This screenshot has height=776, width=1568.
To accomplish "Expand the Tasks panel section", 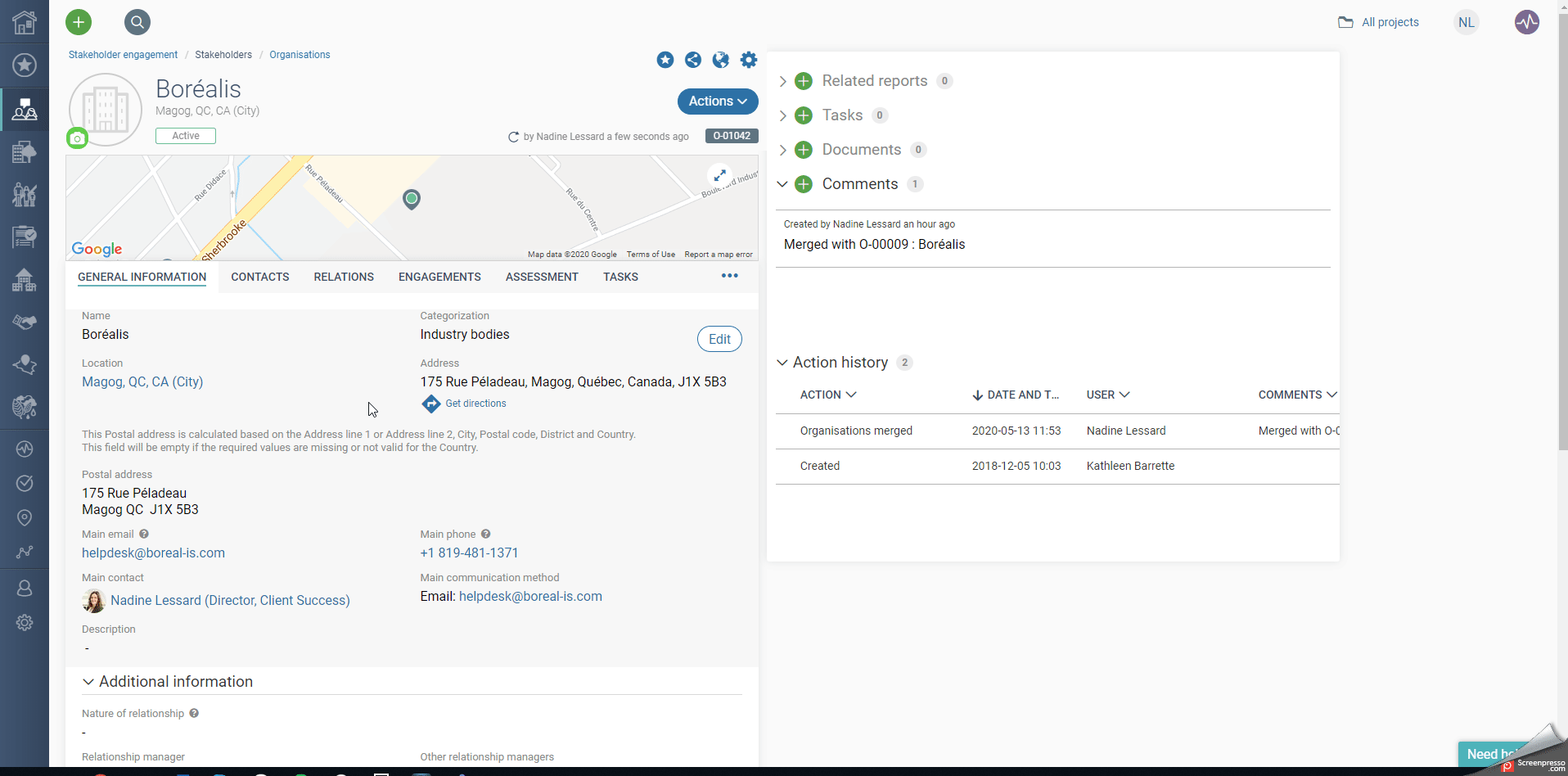I will click(783, 115).
